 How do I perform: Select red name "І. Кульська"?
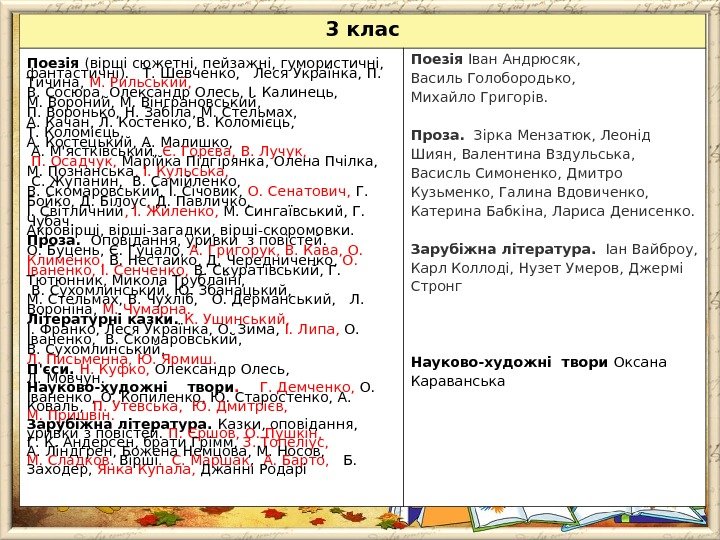185,171
